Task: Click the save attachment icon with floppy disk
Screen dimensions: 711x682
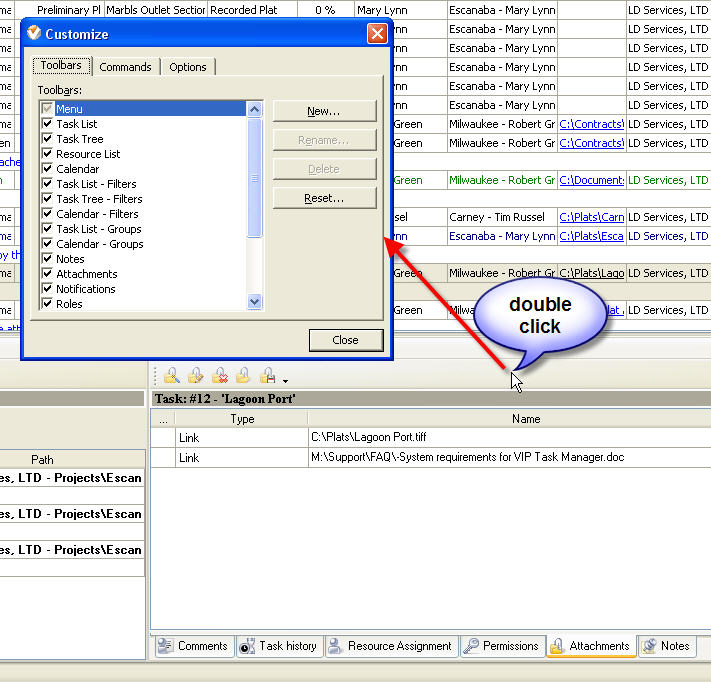Action: pos(267,376)
